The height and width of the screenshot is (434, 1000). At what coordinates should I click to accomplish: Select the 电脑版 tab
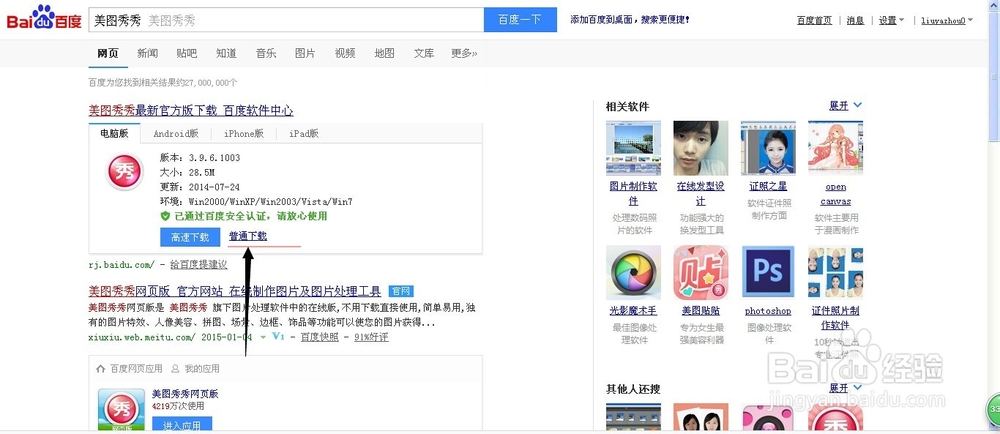coord(115,133)
